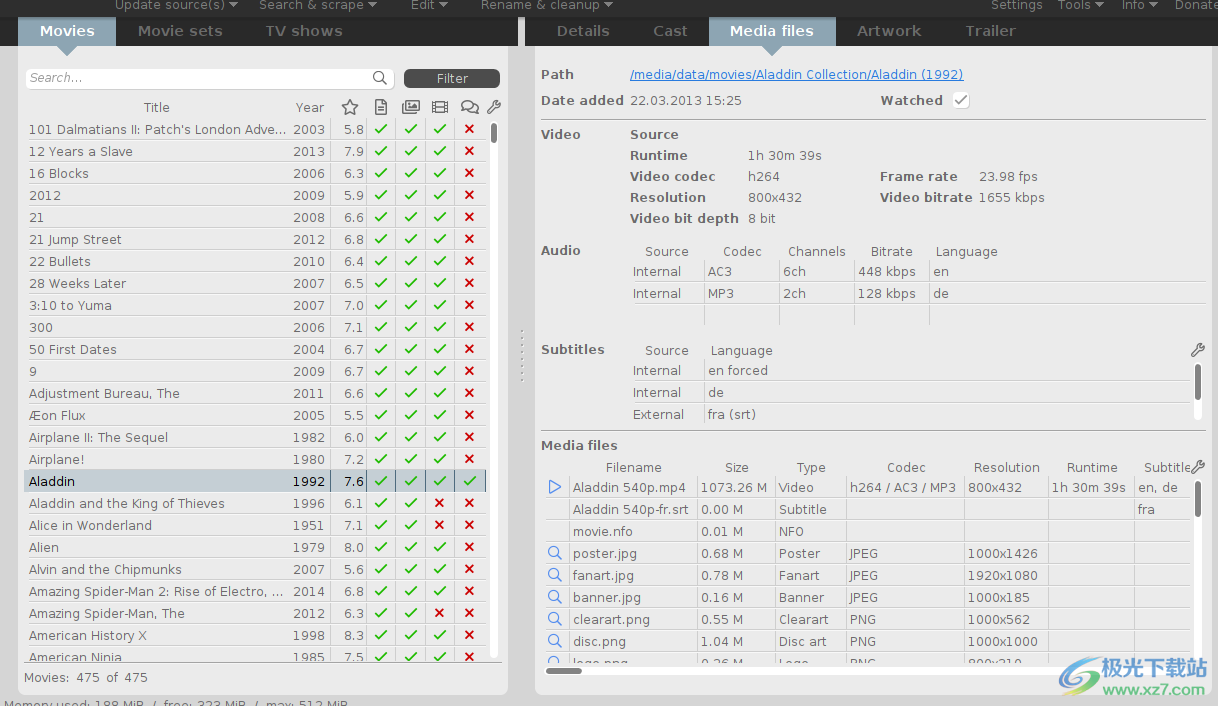Click the media files Resolution column header
The width and height of the screenshot is (1218, 706).
[1007, 467]
